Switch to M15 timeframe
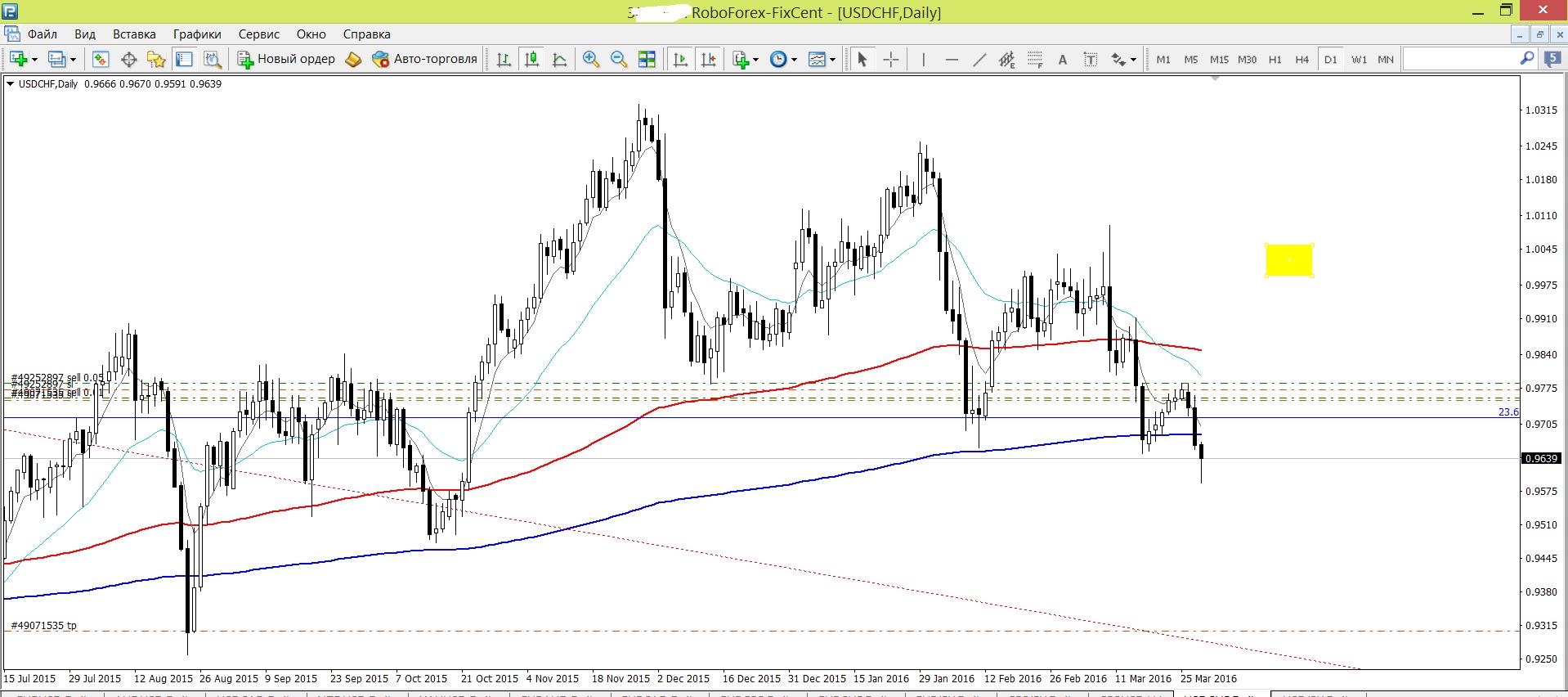This screenshot has height=697, width=1568. tap(1219, 59)
